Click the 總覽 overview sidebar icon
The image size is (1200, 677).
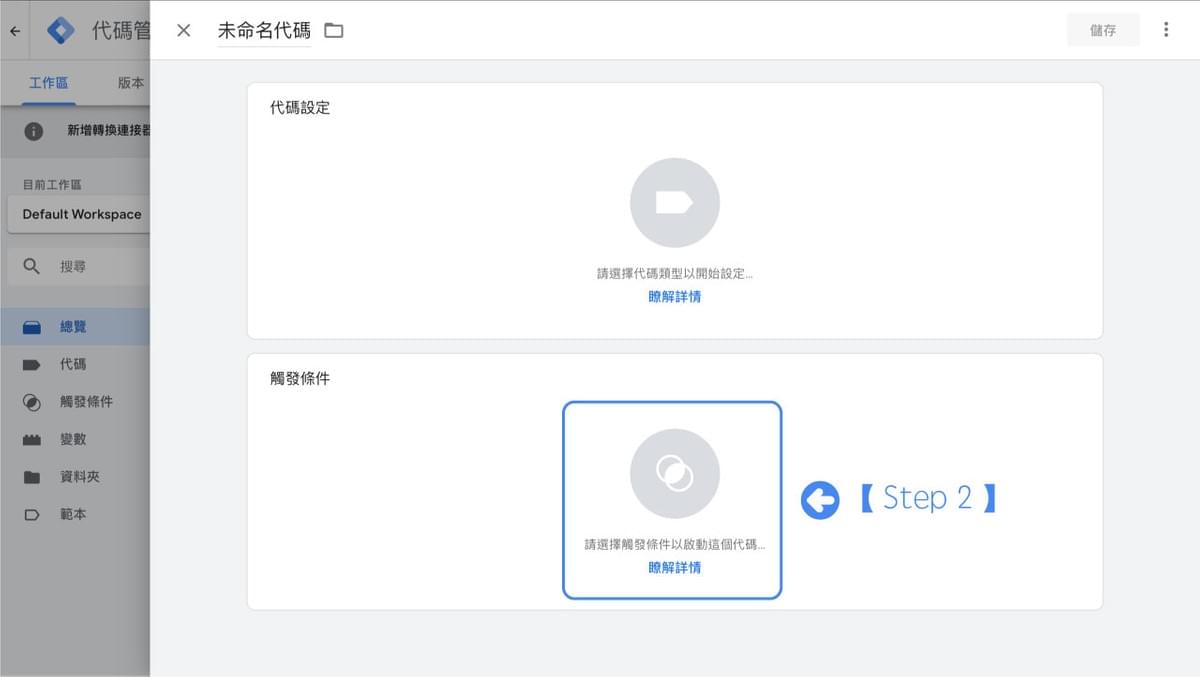point(32,327)
